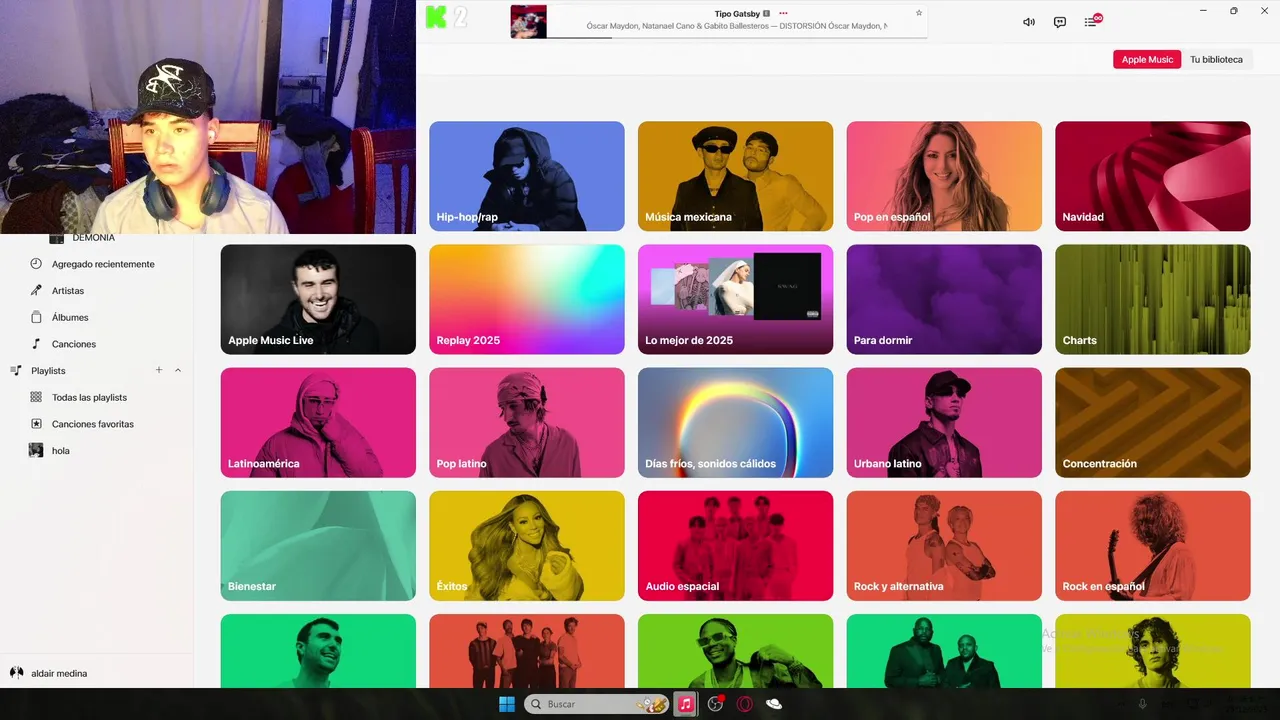Open the DEMONIA sidebar item
The width and height of the screenshot is (1280, 720).
pos(93,238)
